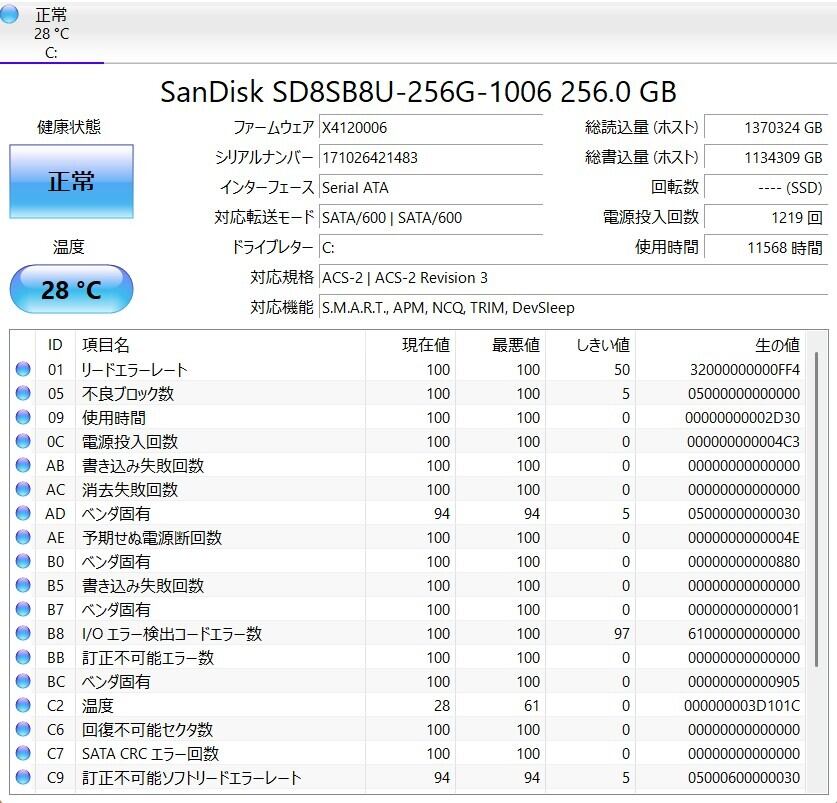Click the 正常 health status button
The width and height of the screenshot is (837, 803).
click(x=71, y=181)
